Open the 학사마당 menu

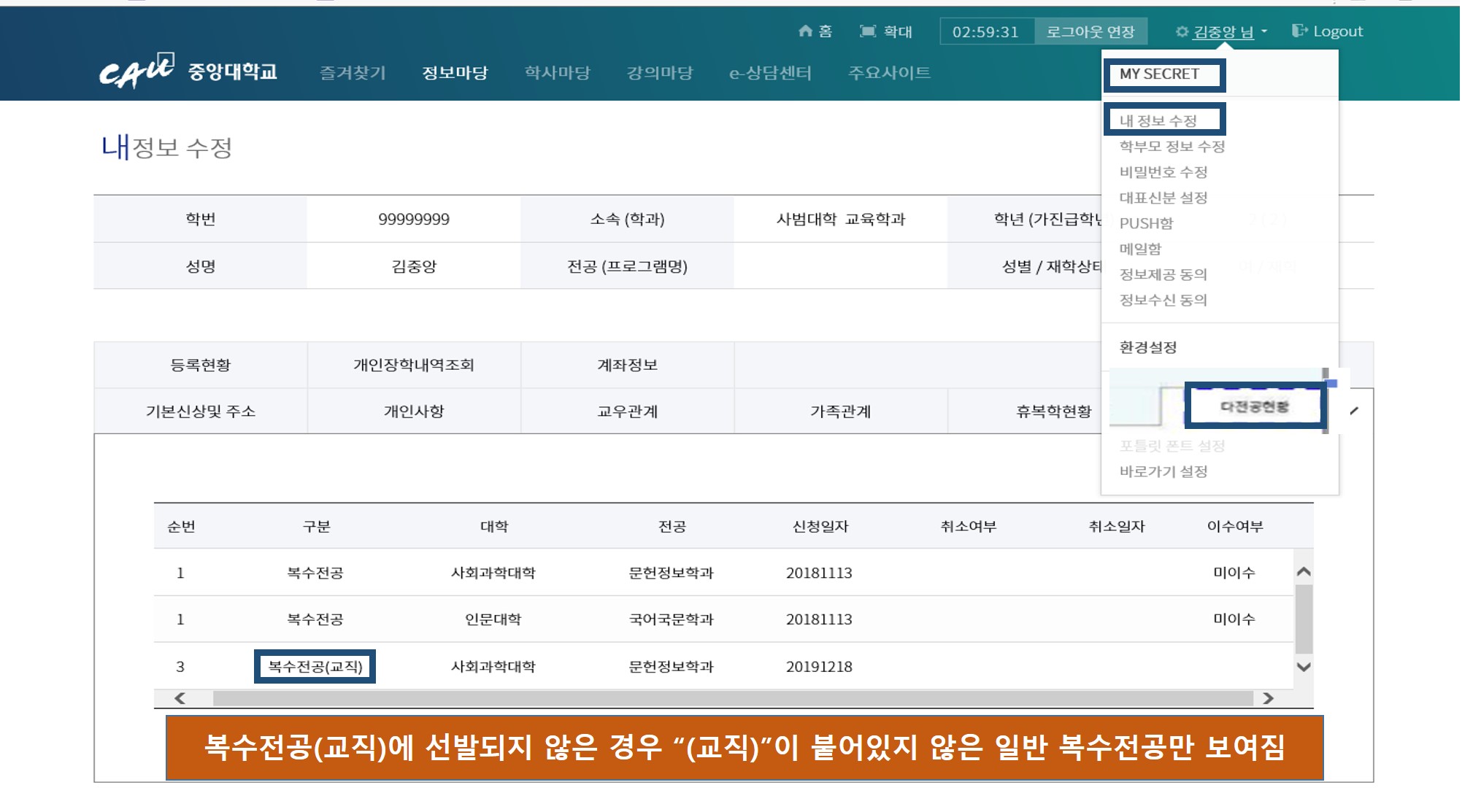point(557,72)
